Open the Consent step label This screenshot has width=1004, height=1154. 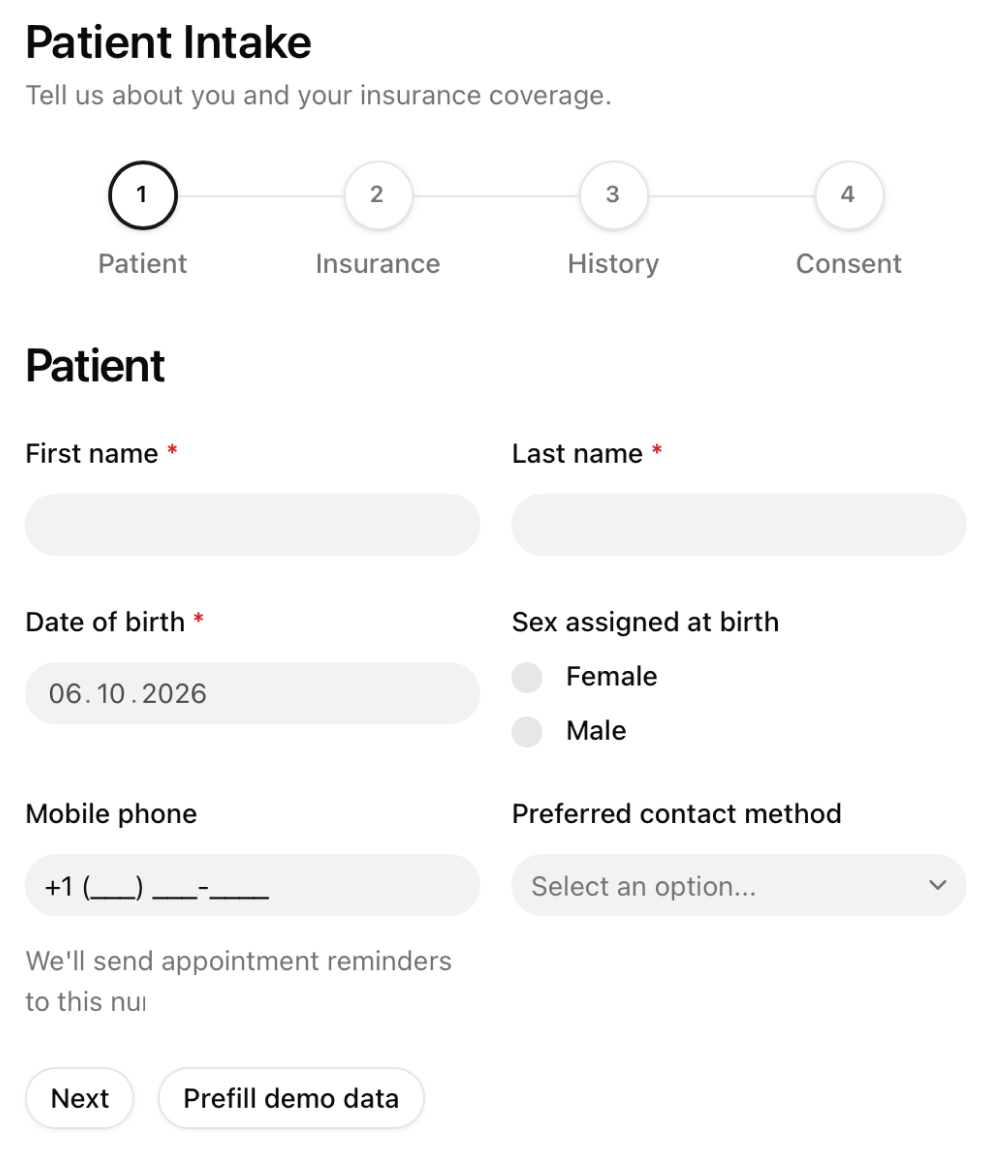click(849, 263)
